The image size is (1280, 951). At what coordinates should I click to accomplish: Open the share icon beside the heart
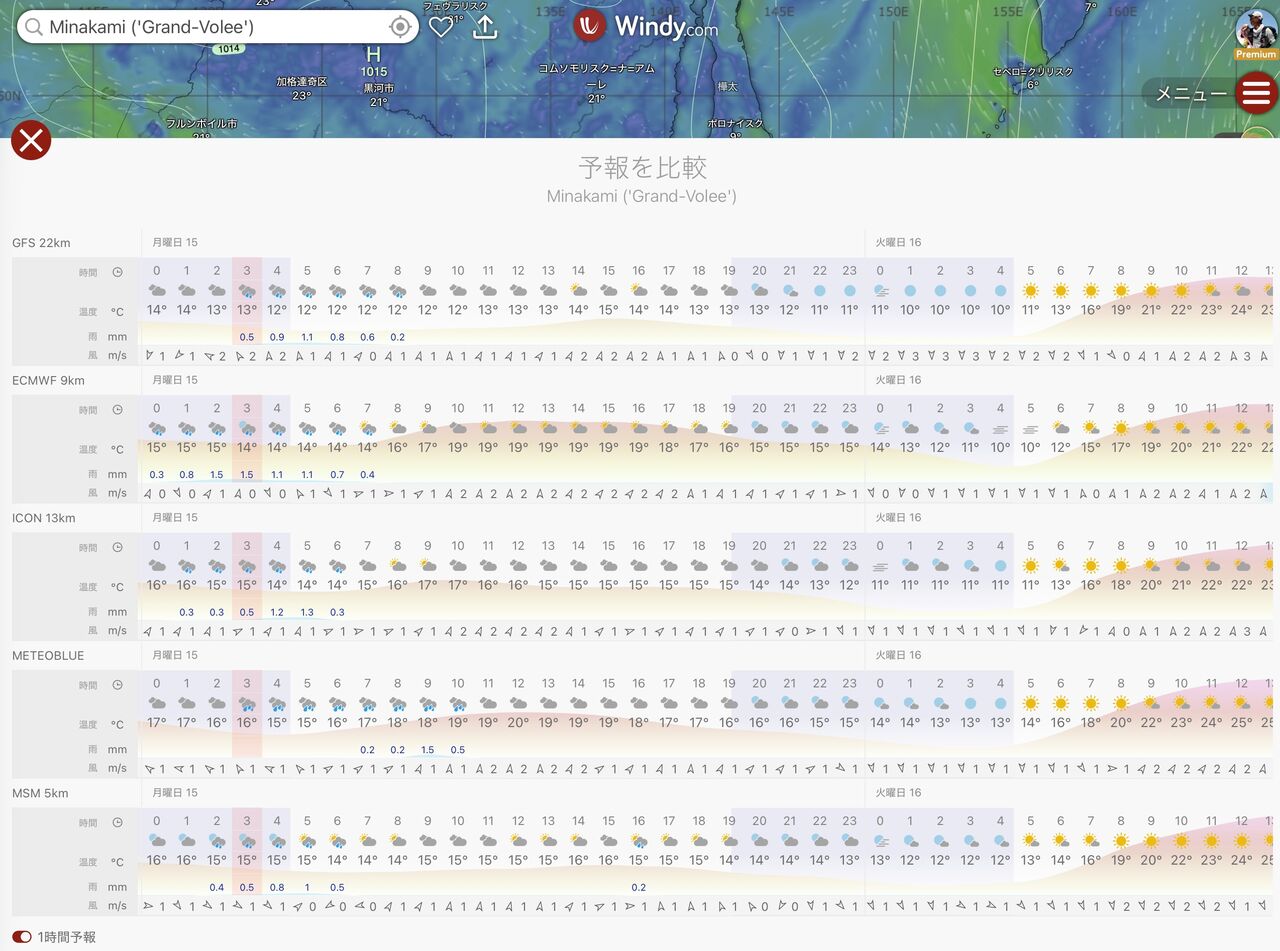(x=485, y=26)
